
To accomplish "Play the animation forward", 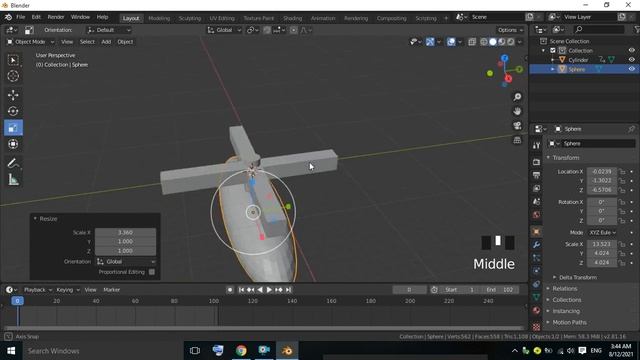I will tap(269, 289).
